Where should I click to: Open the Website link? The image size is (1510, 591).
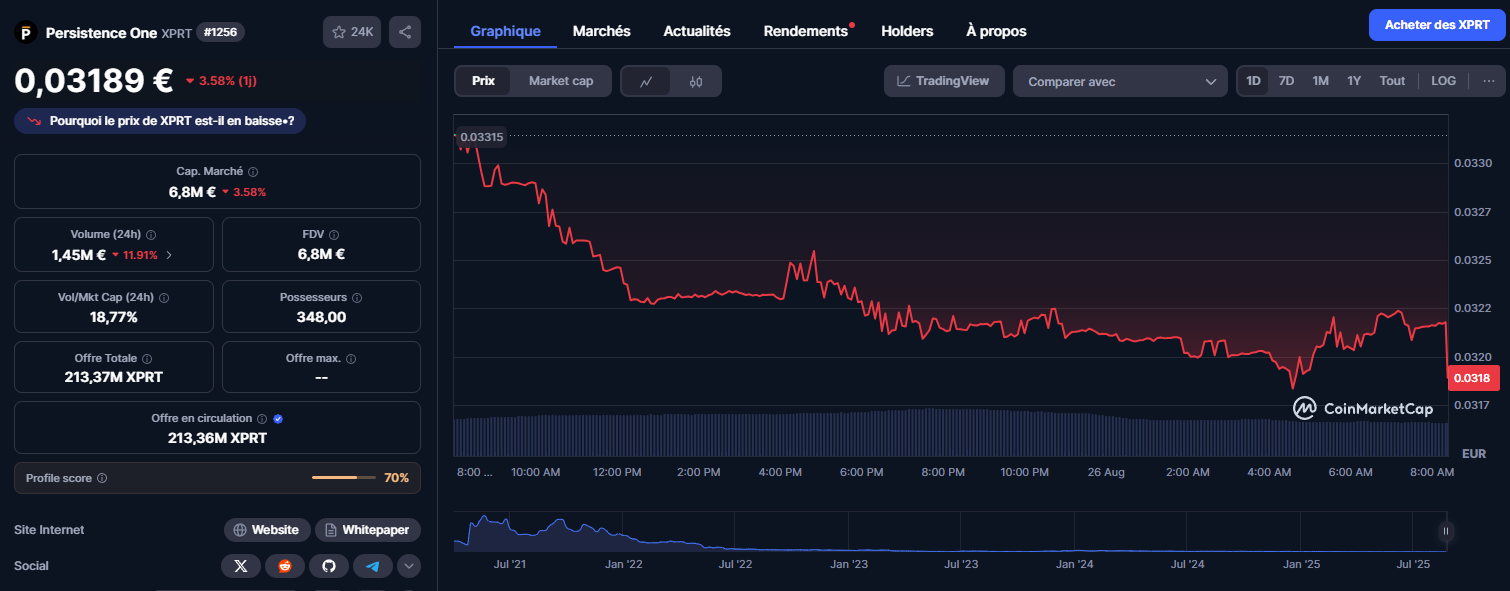click(x=267, y=530)
